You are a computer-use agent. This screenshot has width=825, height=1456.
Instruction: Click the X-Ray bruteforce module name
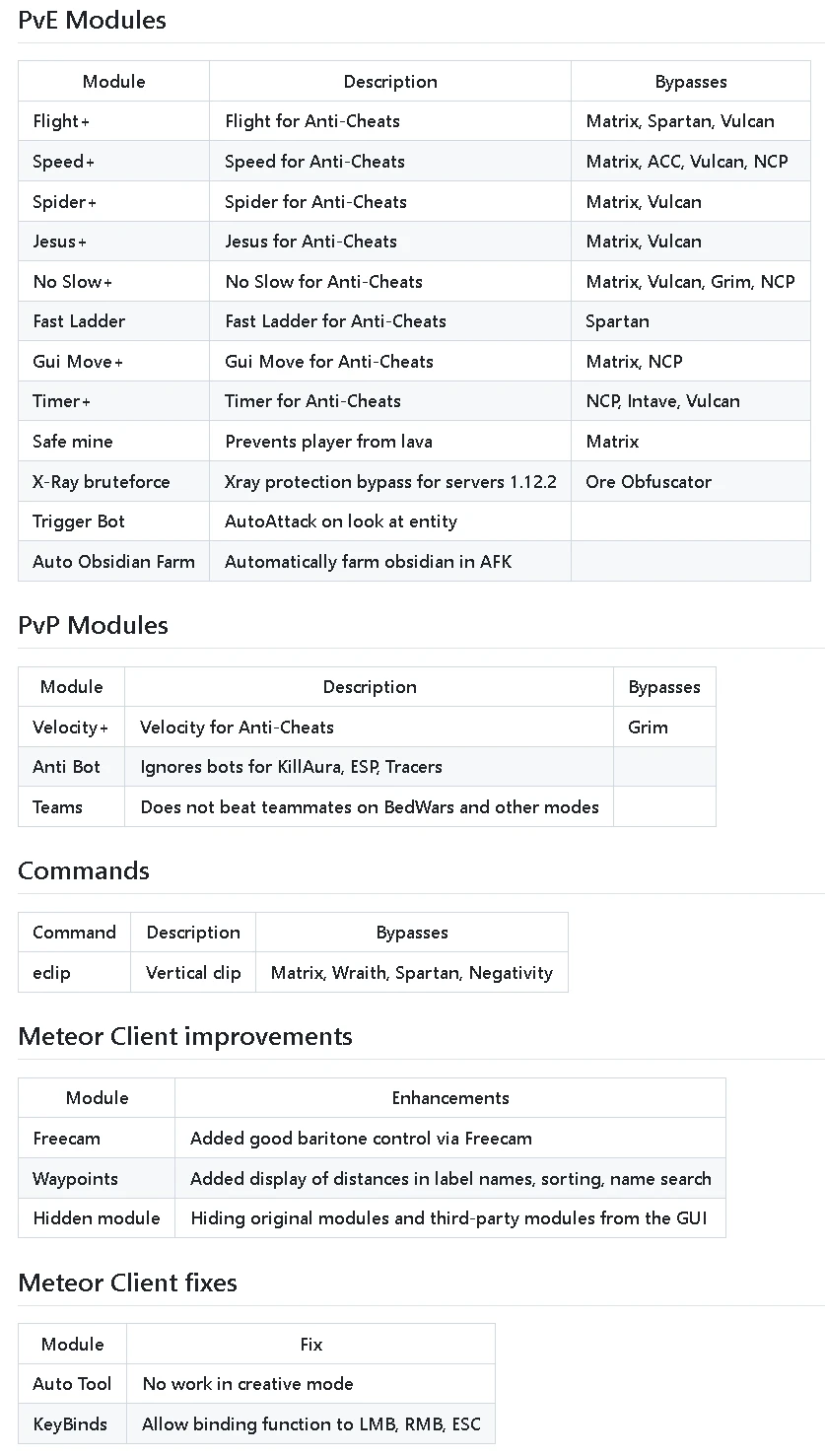click(101, 482)
